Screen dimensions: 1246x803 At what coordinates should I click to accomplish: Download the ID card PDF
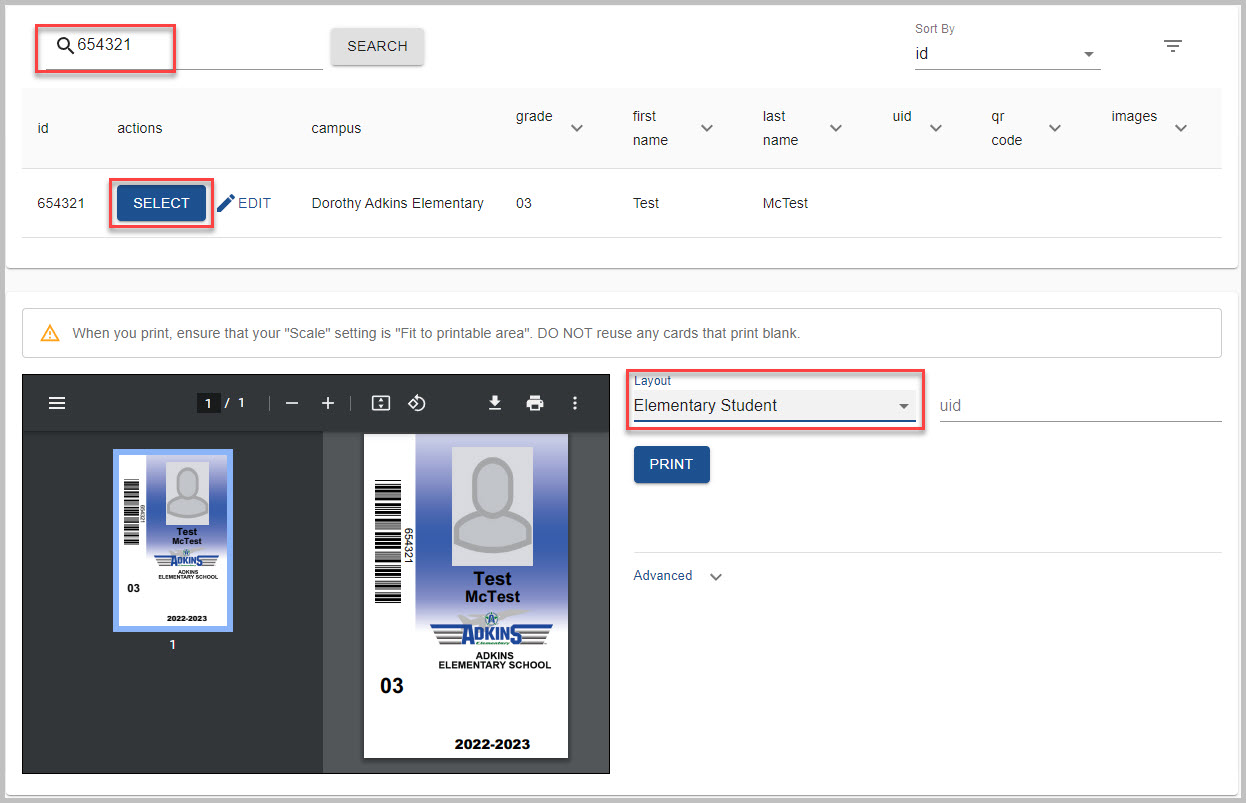pos(494,403)
